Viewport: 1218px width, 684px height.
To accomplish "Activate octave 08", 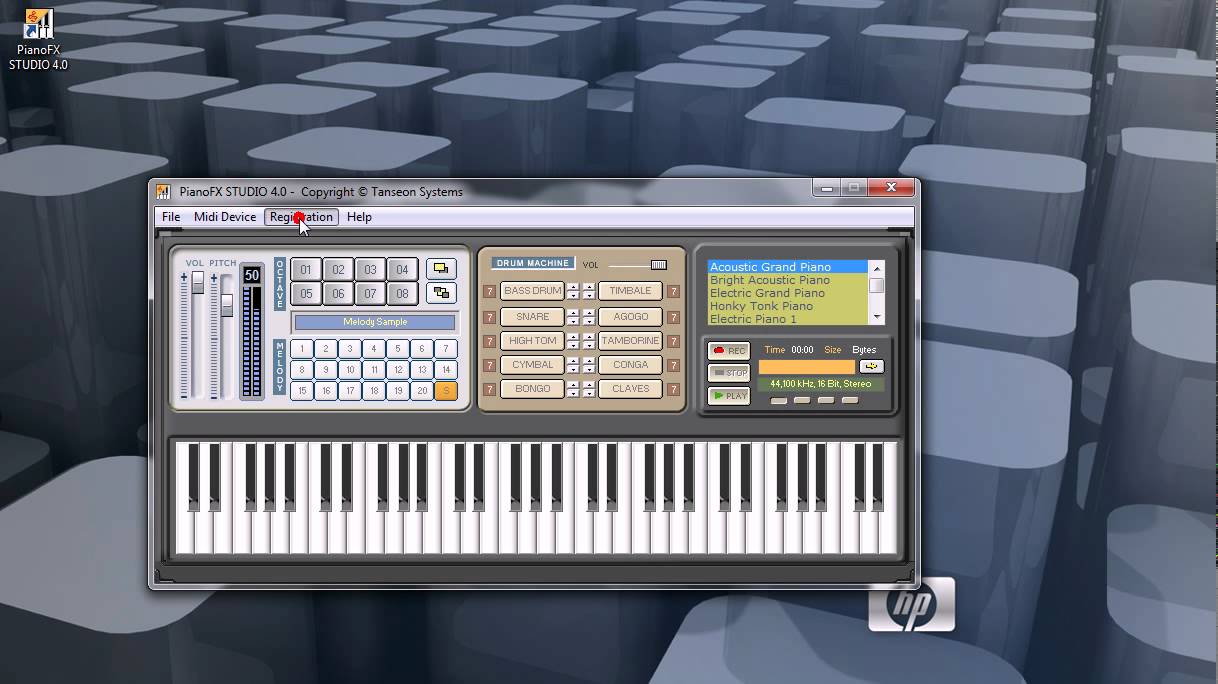I will (402, 294).
